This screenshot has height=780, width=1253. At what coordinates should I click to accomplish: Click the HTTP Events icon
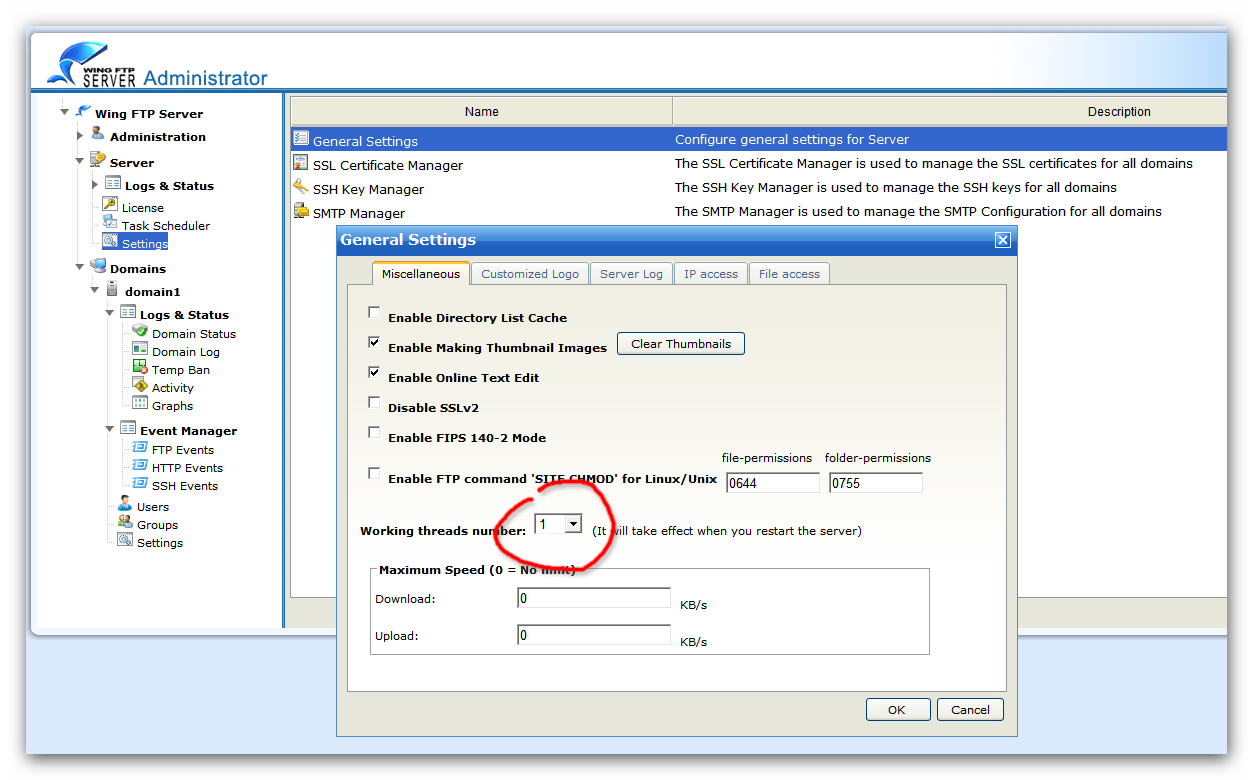(x=140, y=466)
